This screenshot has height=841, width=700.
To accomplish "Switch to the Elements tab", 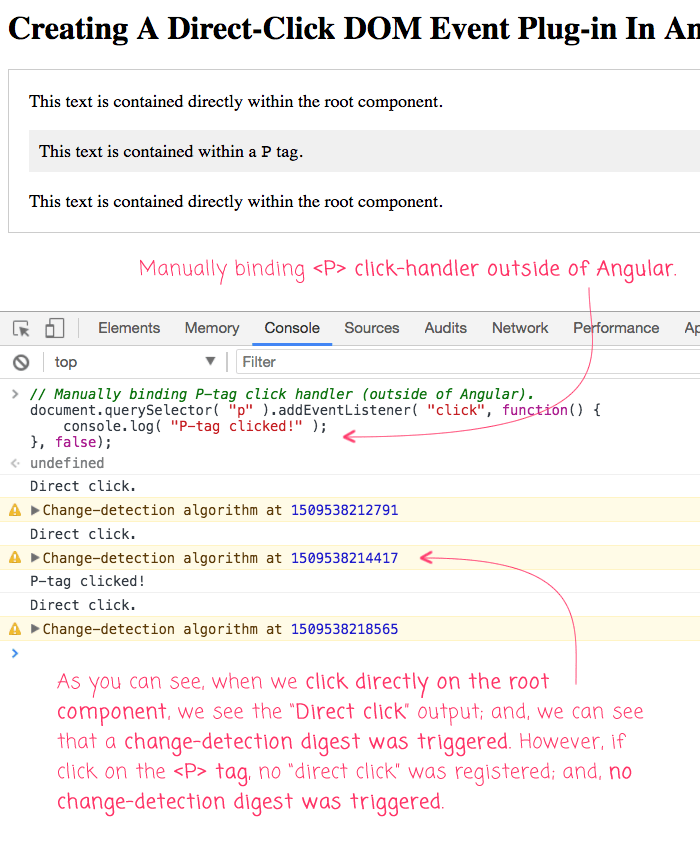I will (x=128, y=328).
